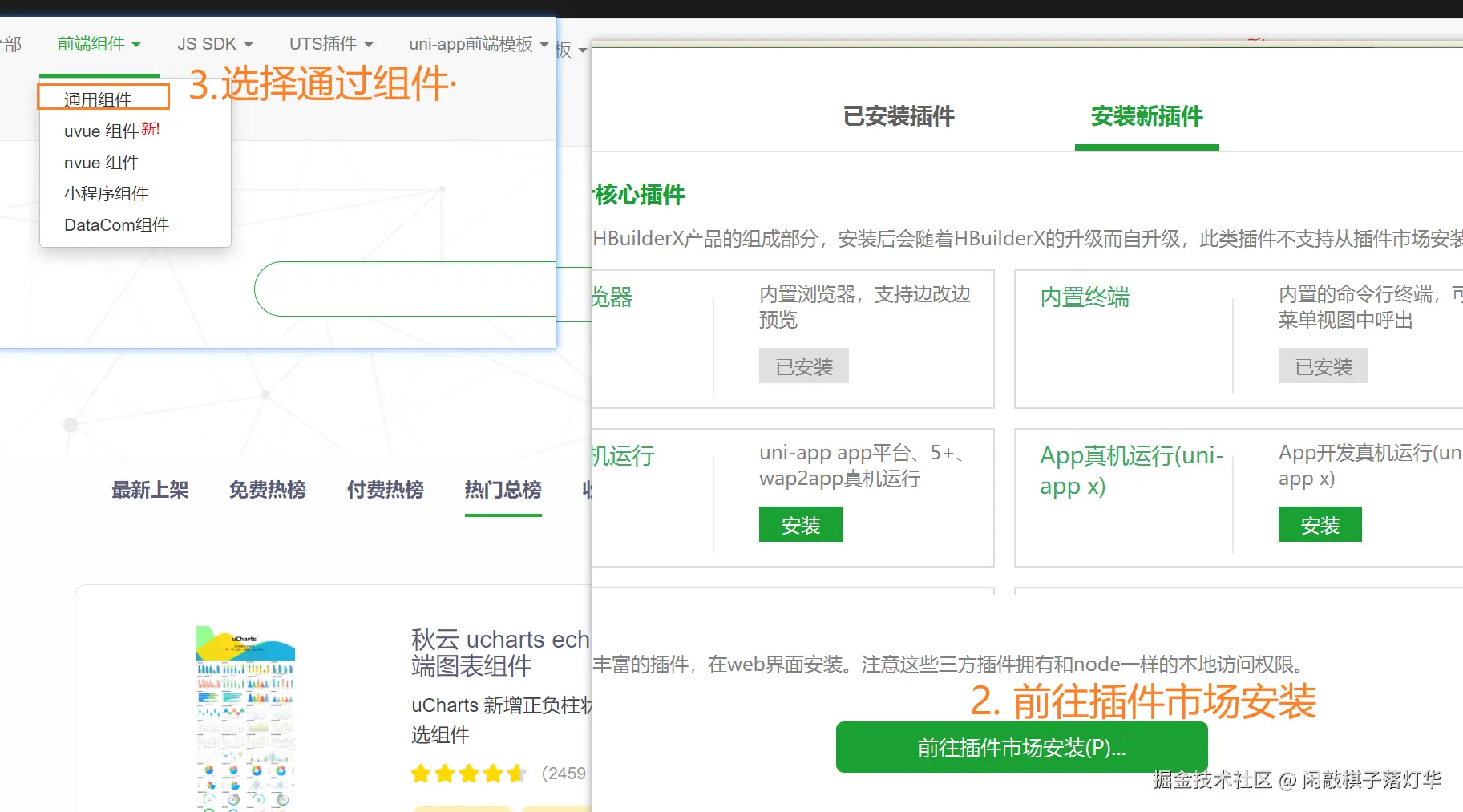Screen dimensions: 1463x812
Task: Install the uni-app app平台 真机运行 plugin
Action: pos(801,525)
